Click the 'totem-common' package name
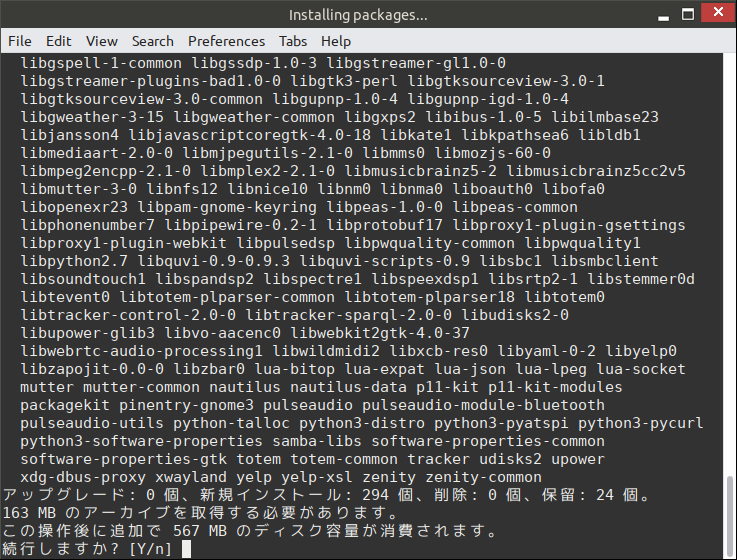Image resolution: width=737 pixels, height=560 pixels. tap(344, 459)
